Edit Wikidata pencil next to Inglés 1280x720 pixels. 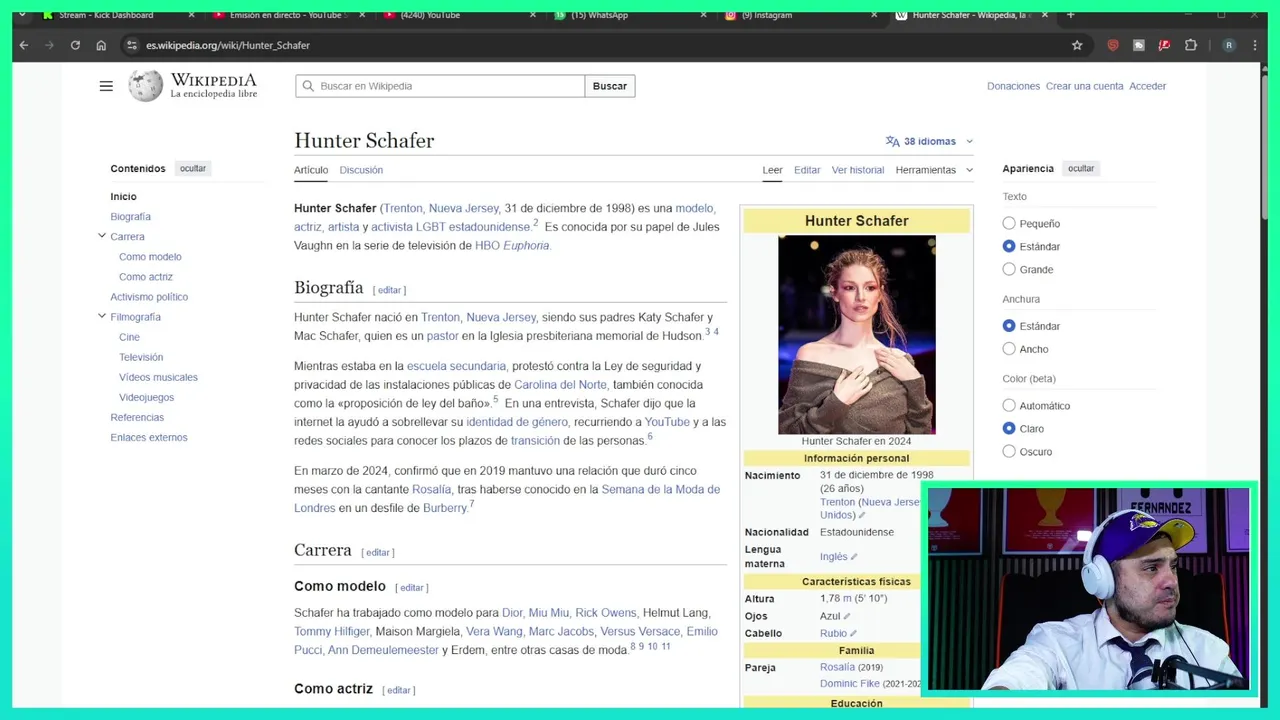pyautogui.click(x=853, y=557)
